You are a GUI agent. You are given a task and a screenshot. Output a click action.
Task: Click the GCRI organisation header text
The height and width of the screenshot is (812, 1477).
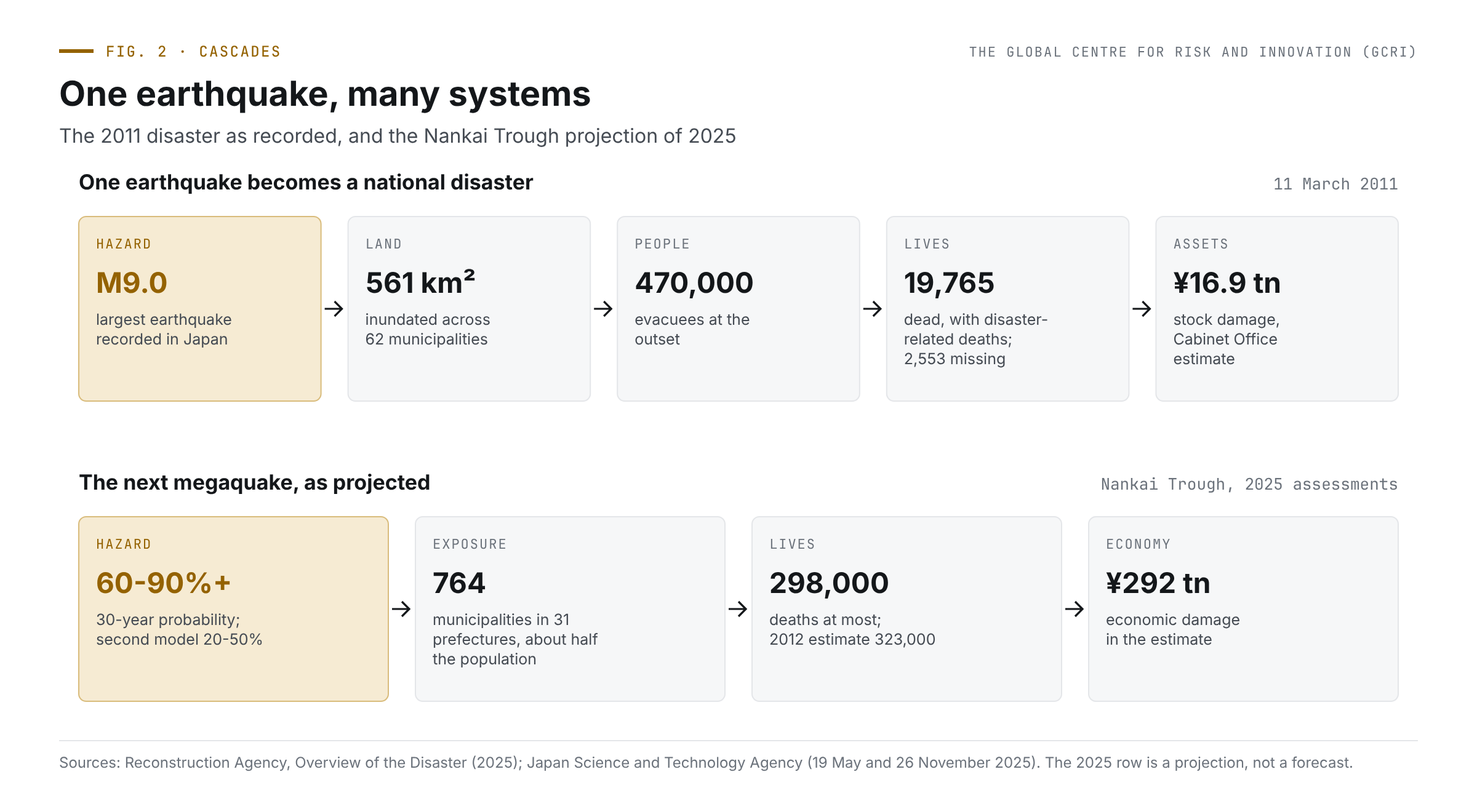point(1193,52)
